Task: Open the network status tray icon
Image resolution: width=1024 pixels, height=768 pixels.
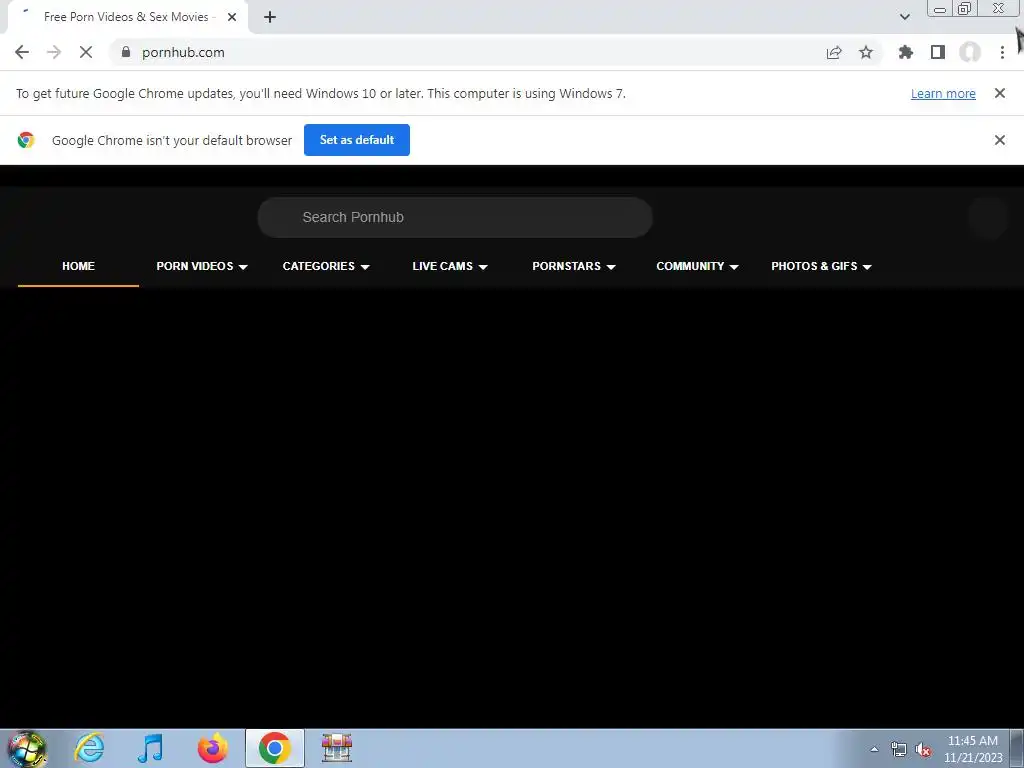Action: [x=899, y=749]
